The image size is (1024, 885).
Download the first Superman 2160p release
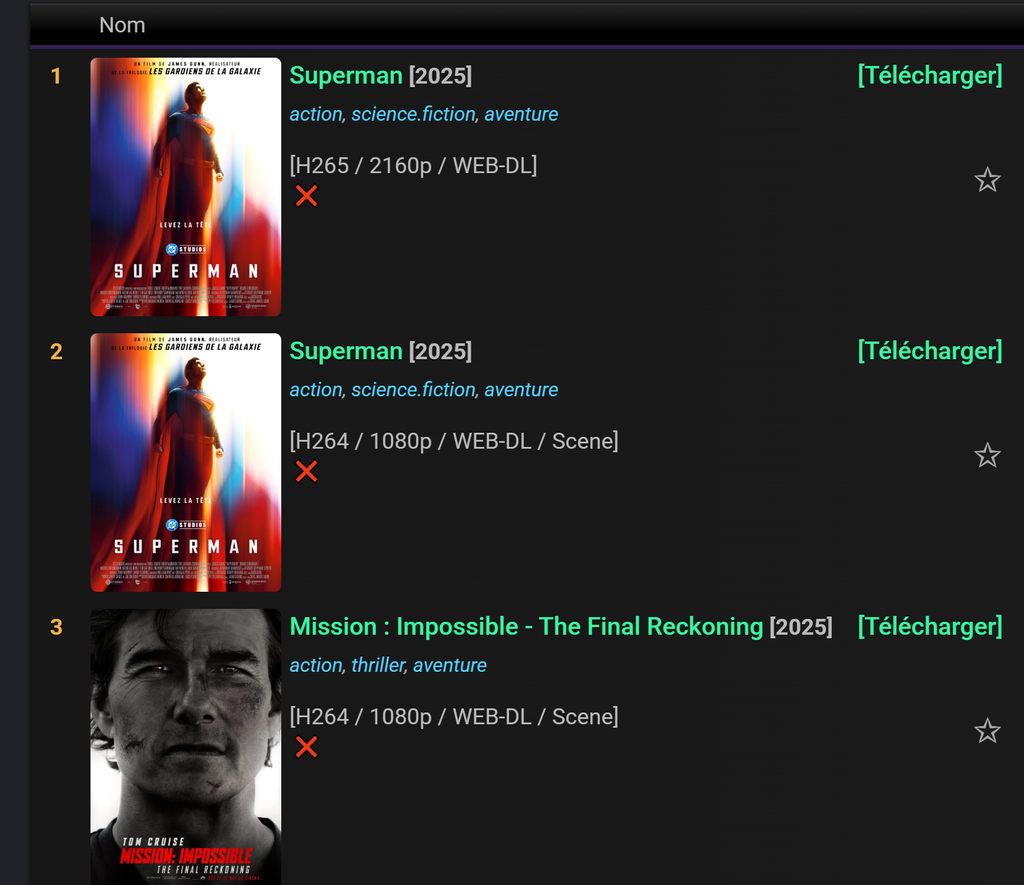tap(929, 75)
